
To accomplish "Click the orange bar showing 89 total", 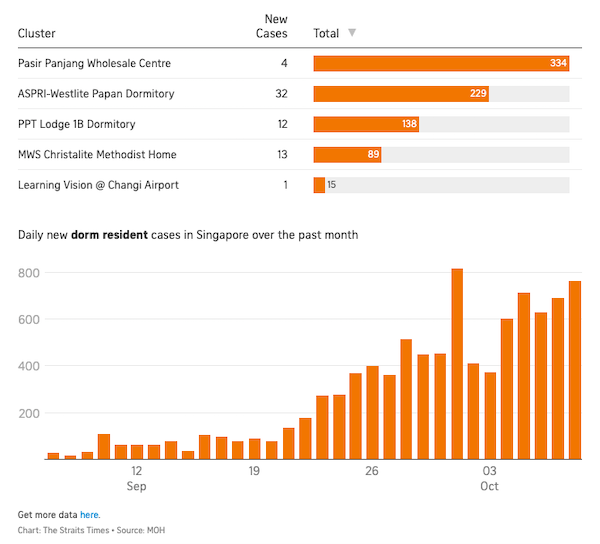I will [347, 155].
